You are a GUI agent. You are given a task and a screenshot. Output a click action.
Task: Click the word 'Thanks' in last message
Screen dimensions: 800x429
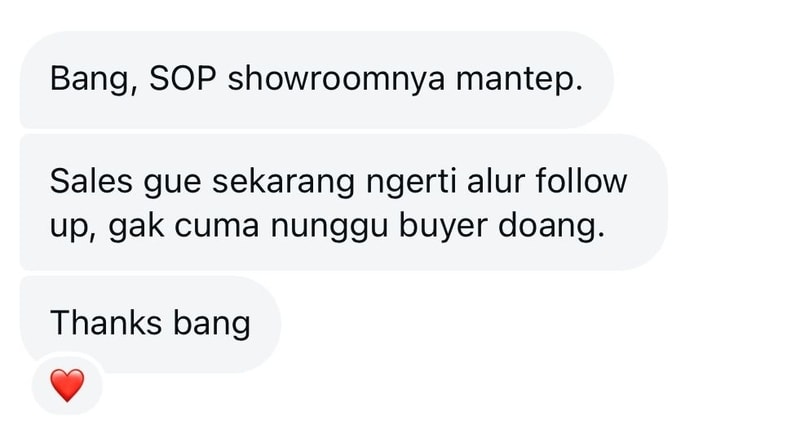(106, 323)
